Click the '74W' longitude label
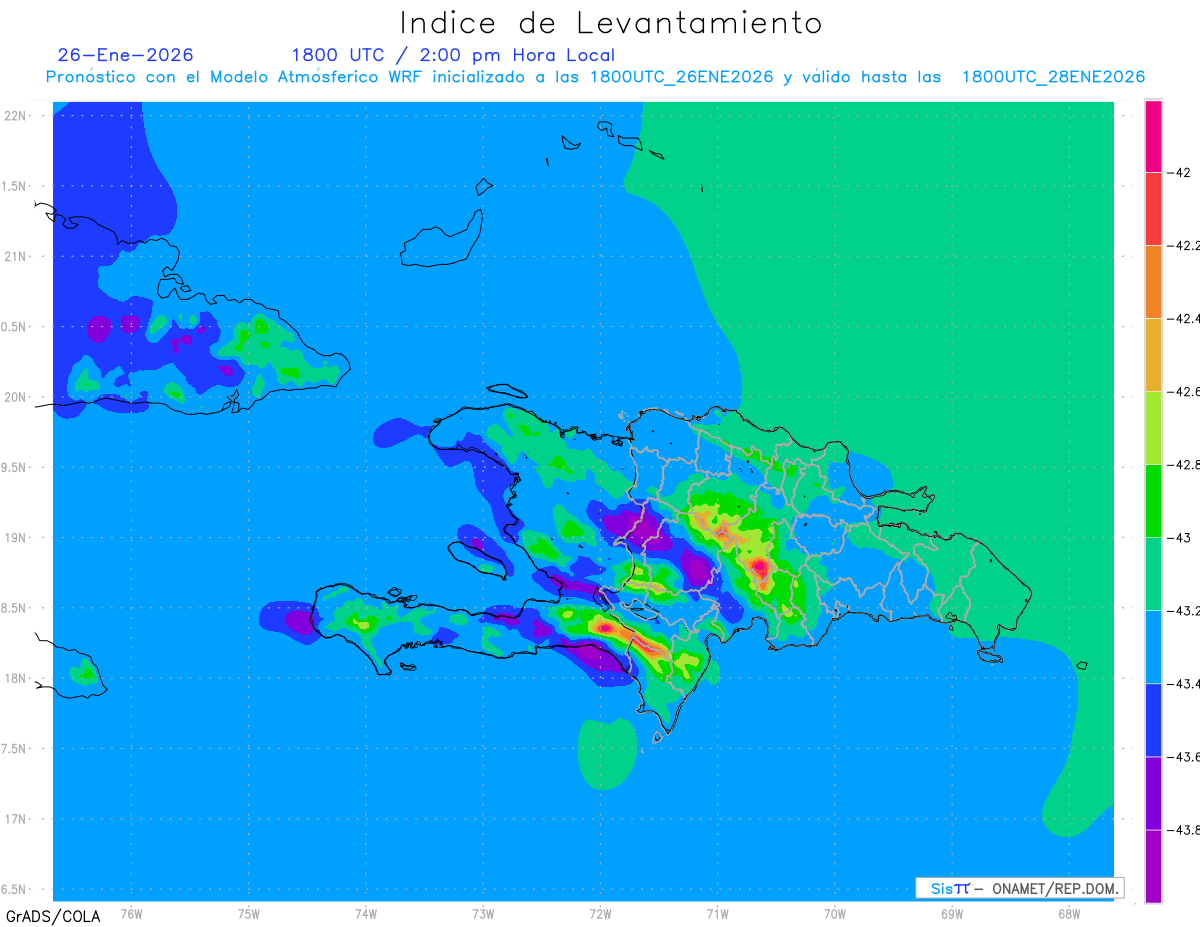This screenshot has height=927, width=1200. [x=366, y=913]
